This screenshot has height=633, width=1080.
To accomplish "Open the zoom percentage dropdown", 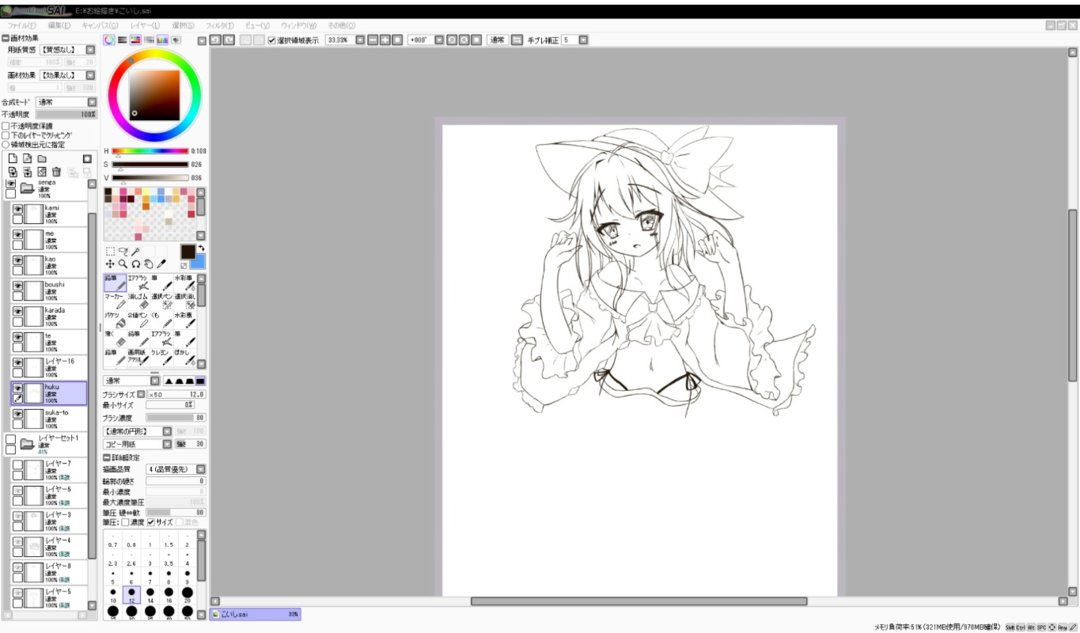I will pyautogui.click(x=360, y=40).
